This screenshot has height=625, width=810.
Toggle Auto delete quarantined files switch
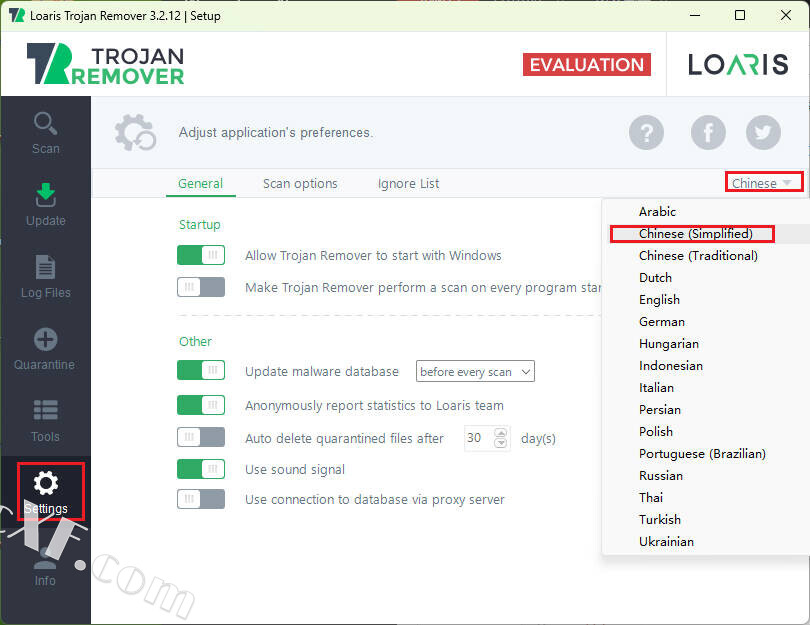tap(201, 438)
